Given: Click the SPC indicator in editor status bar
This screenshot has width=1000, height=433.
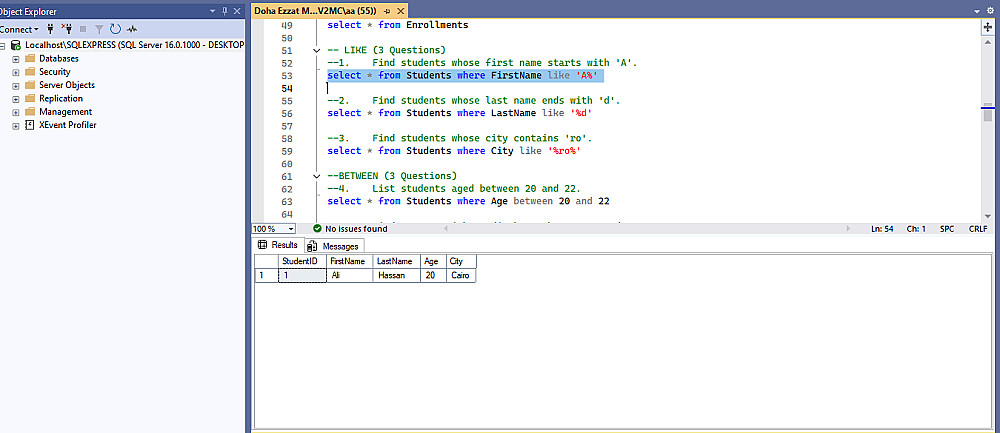Looking at the screenshot, I should (946, 229).
